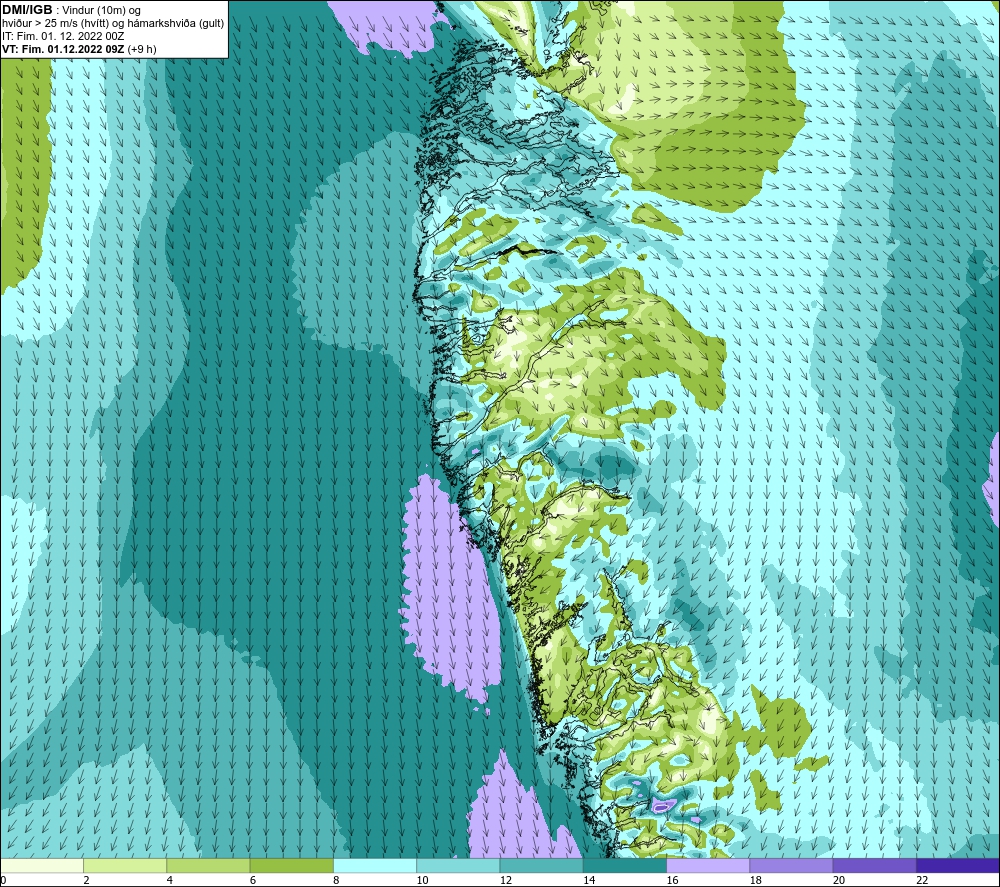Select the 4–6 m/s green legend swatch
1000x887 pixels.
coord(209,866)
